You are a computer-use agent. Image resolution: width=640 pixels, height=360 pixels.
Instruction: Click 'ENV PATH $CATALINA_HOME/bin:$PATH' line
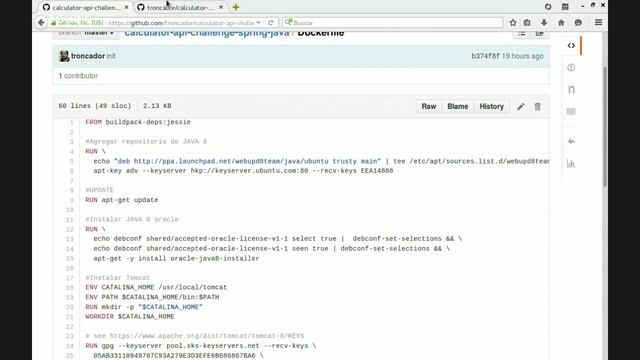(152, 297)
